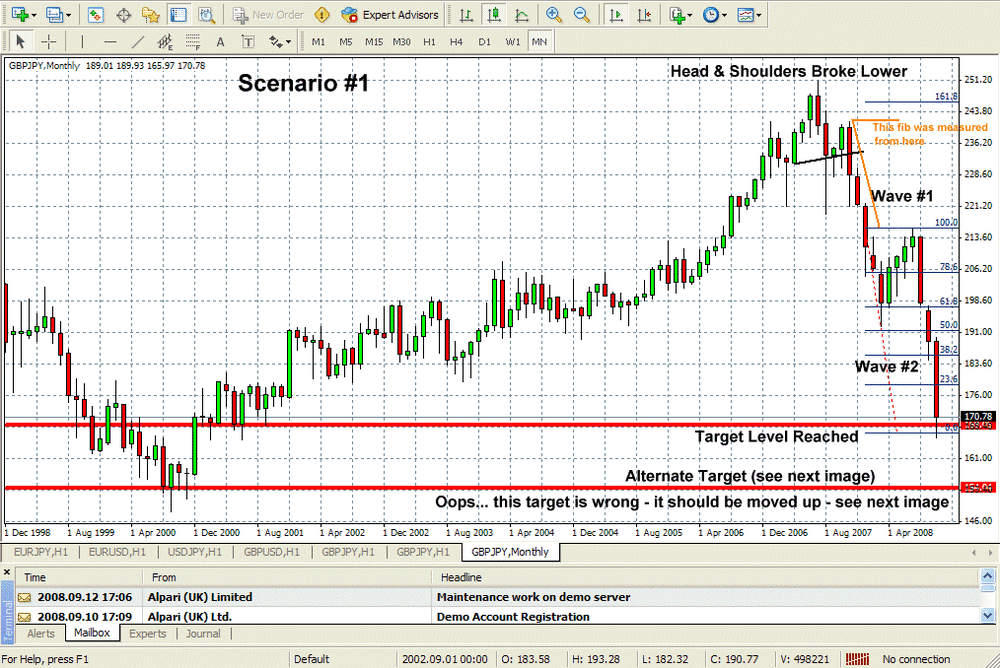Open 'Demo Account Registration' message

point(497,617)
